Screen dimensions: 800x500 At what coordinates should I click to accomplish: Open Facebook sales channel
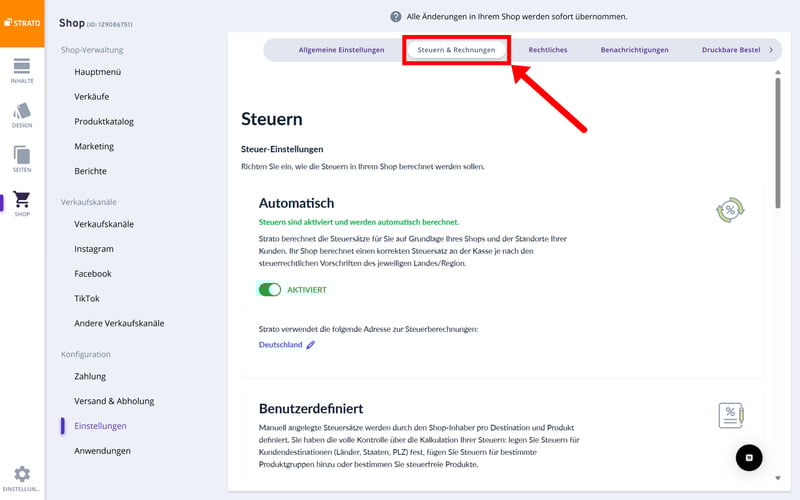[92, 274]
